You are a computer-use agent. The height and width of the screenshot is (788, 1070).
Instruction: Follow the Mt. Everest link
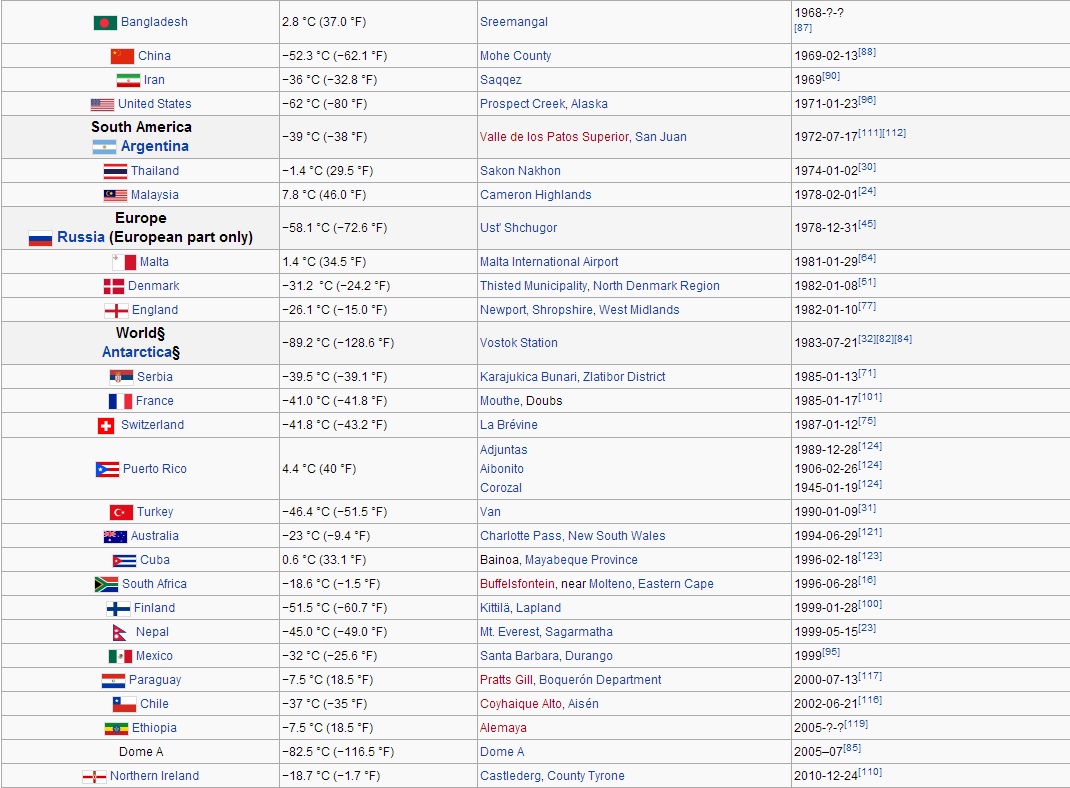pos(509,632)
